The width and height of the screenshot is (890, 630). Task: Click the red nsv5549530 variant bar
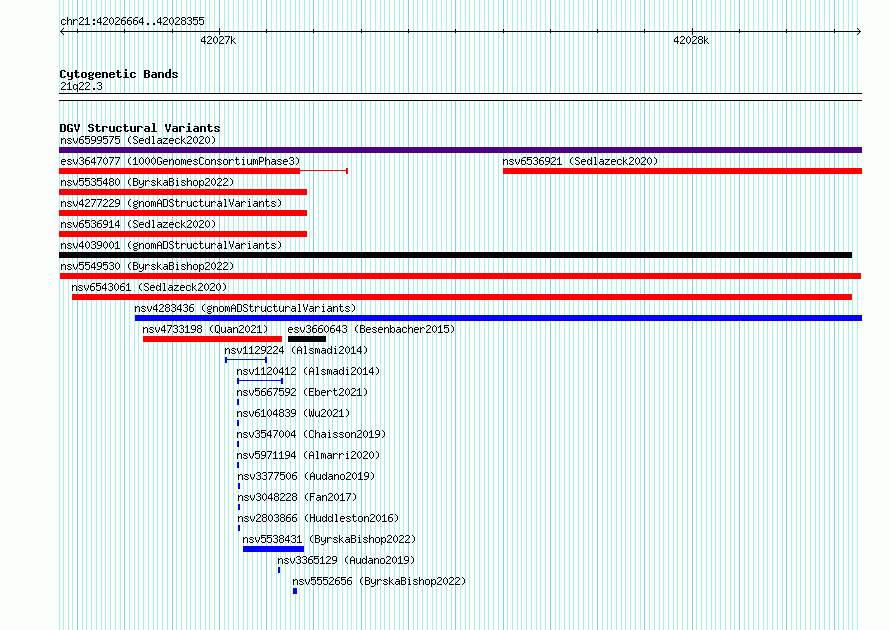coord(460,276)
